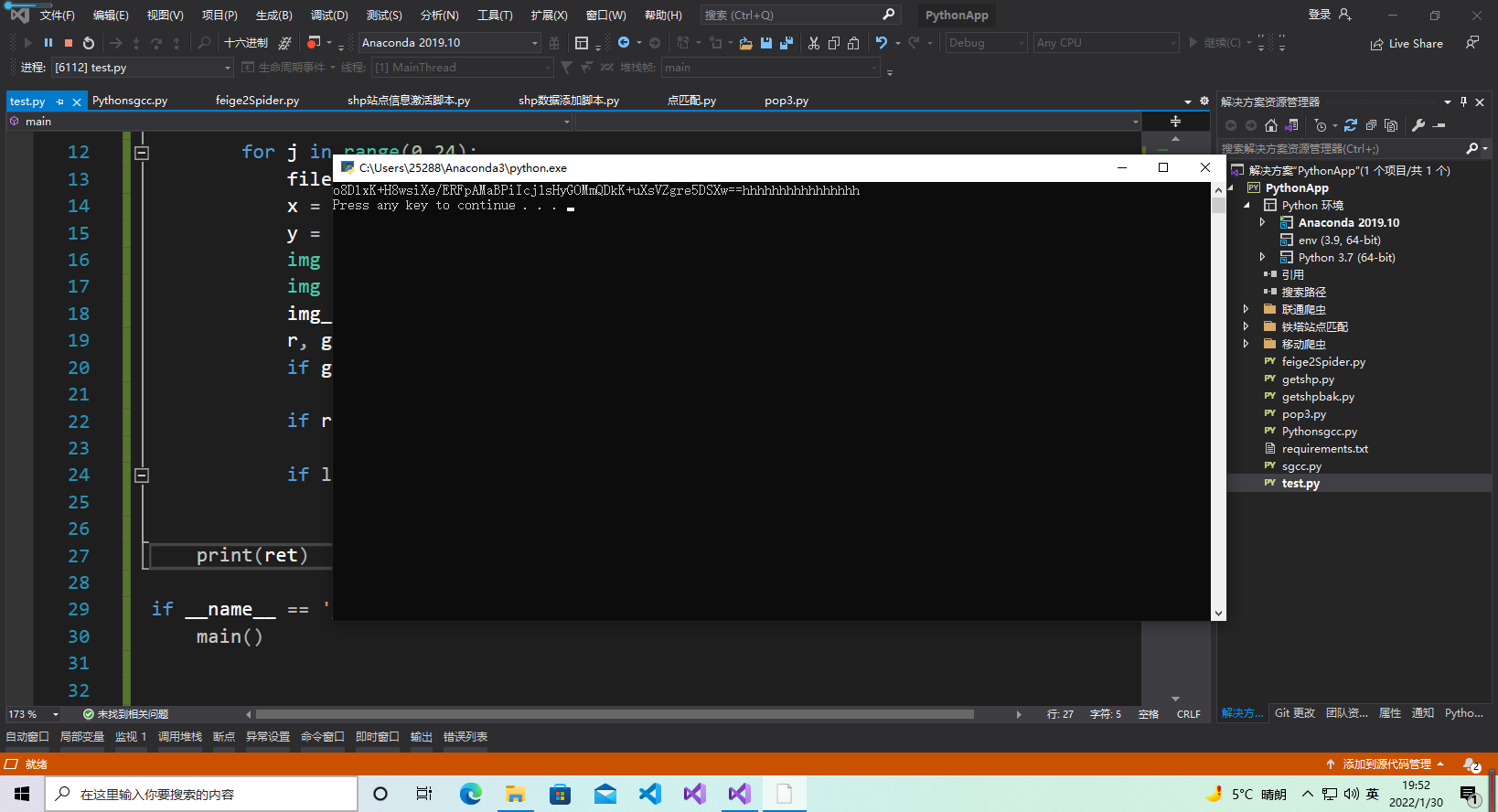Click the editor horizontal scrollbar thumb
Screen dimensions: 1498x812
615,714
